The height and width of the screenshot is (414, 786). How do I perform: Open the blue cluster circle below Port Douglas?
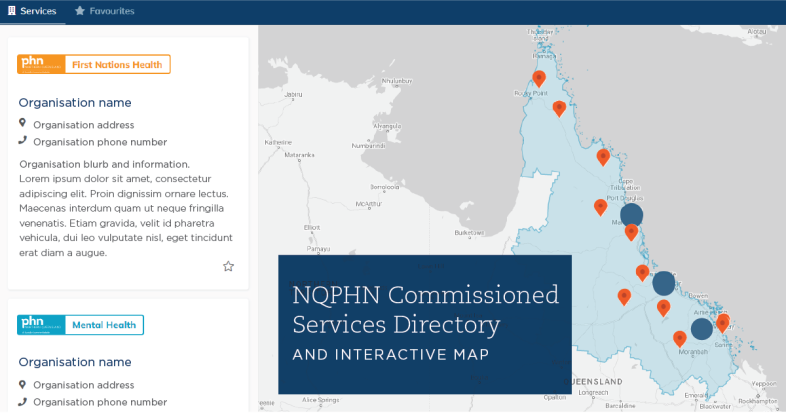pyautogui.click(x=632, y=215)
